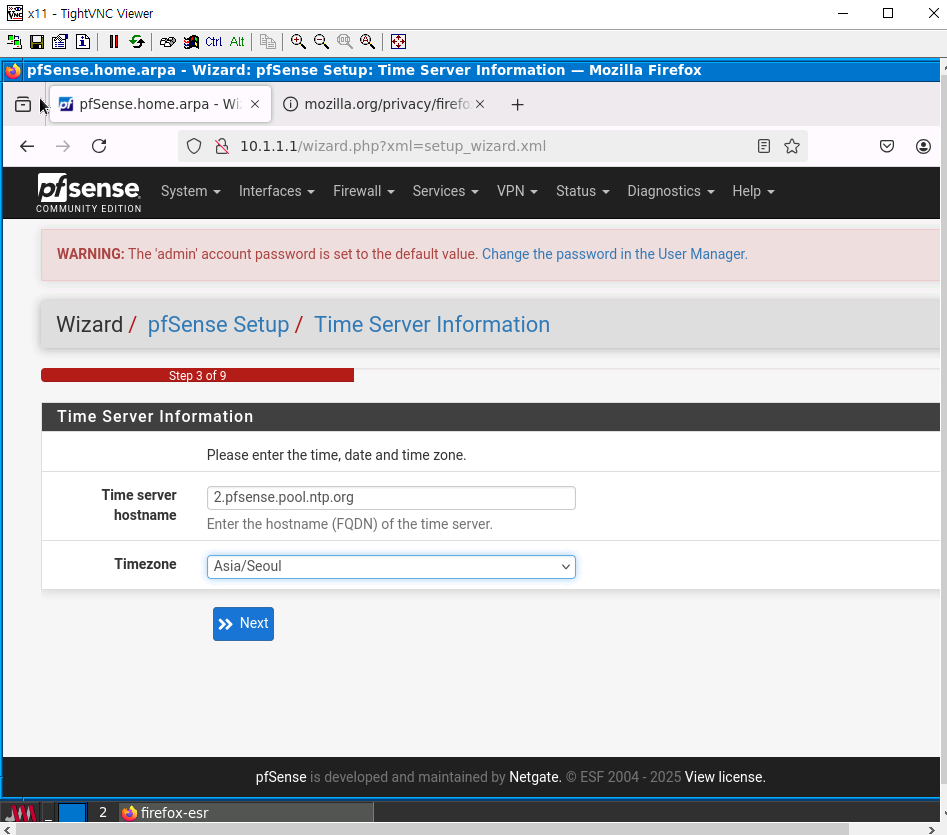Click 'Change the password in the User Manager' link
The image size is (947, 835).
(614, 254)
